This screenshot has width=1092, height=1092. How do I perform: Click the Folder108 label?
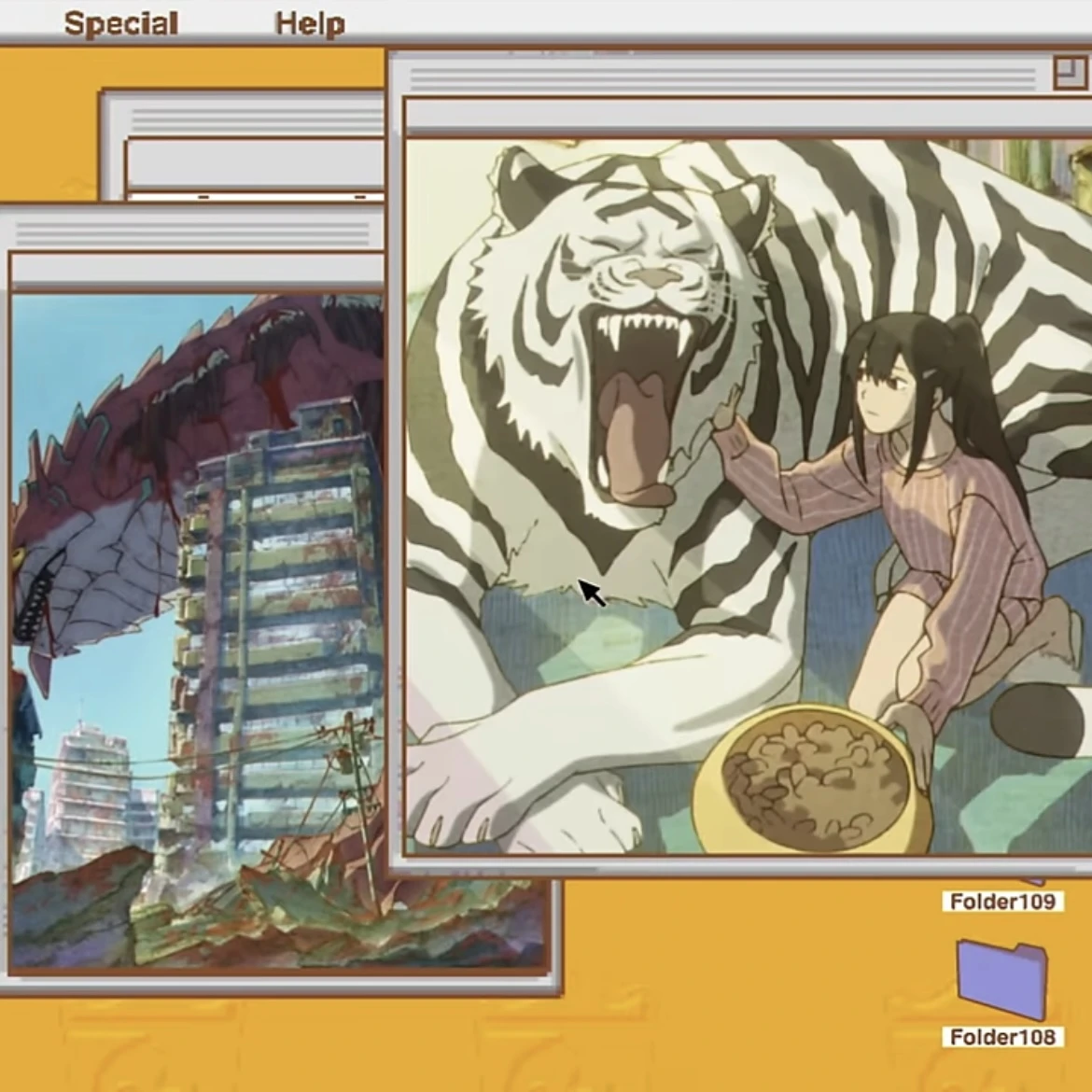coord(1002,1037)
